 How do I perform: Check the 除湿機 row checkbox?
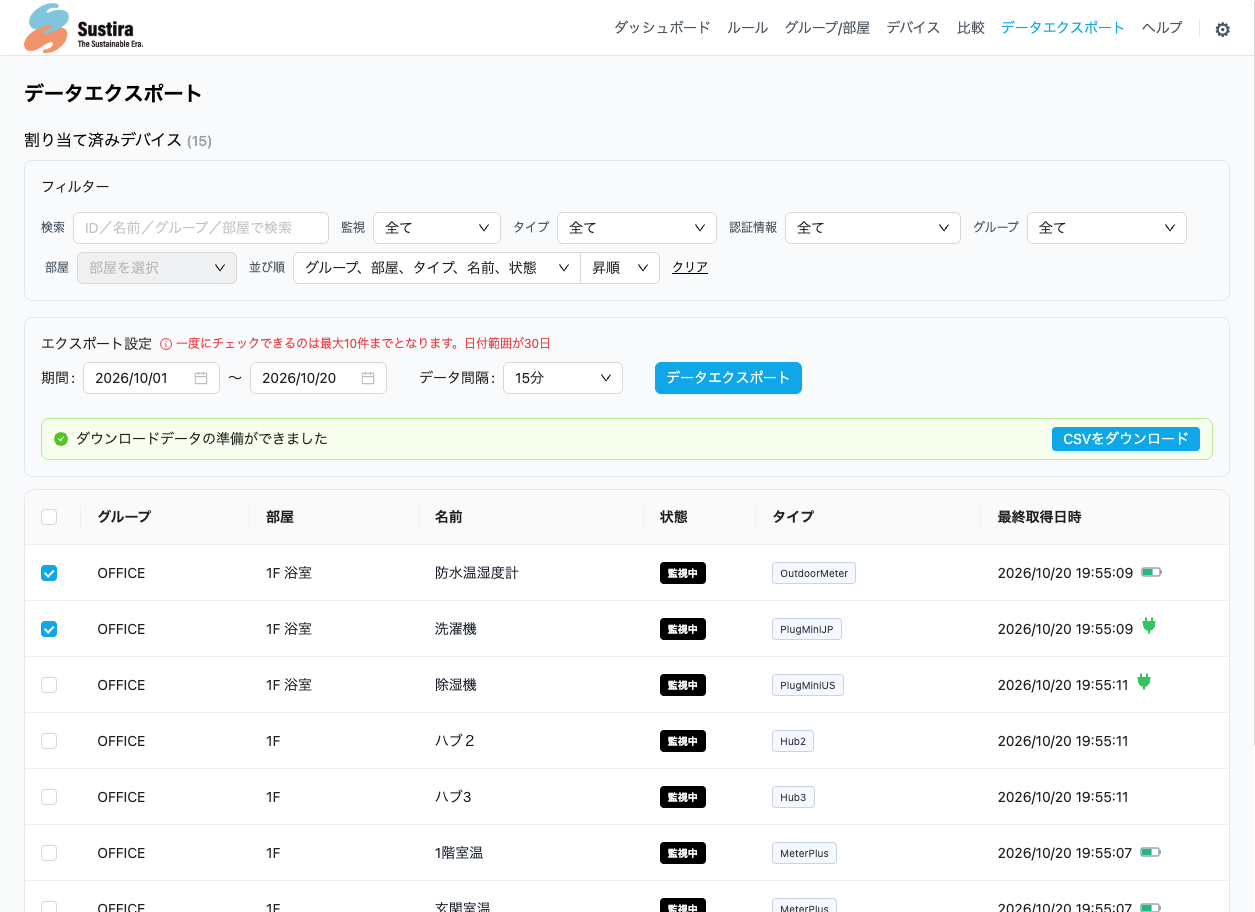(x=49, y=685)
